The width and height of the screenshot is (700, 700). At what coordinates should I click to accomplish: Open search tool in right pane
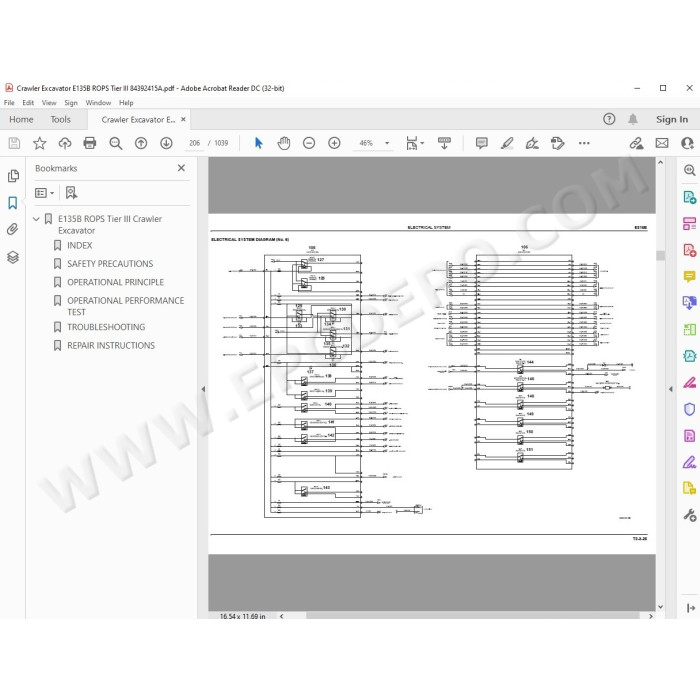point(690,170)
